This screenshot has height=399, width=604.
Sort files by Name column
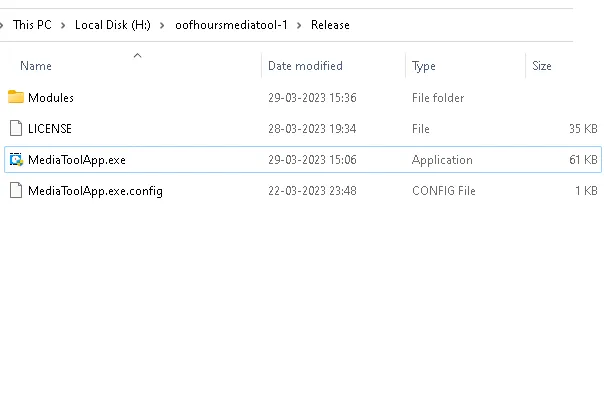click(36, 66)
